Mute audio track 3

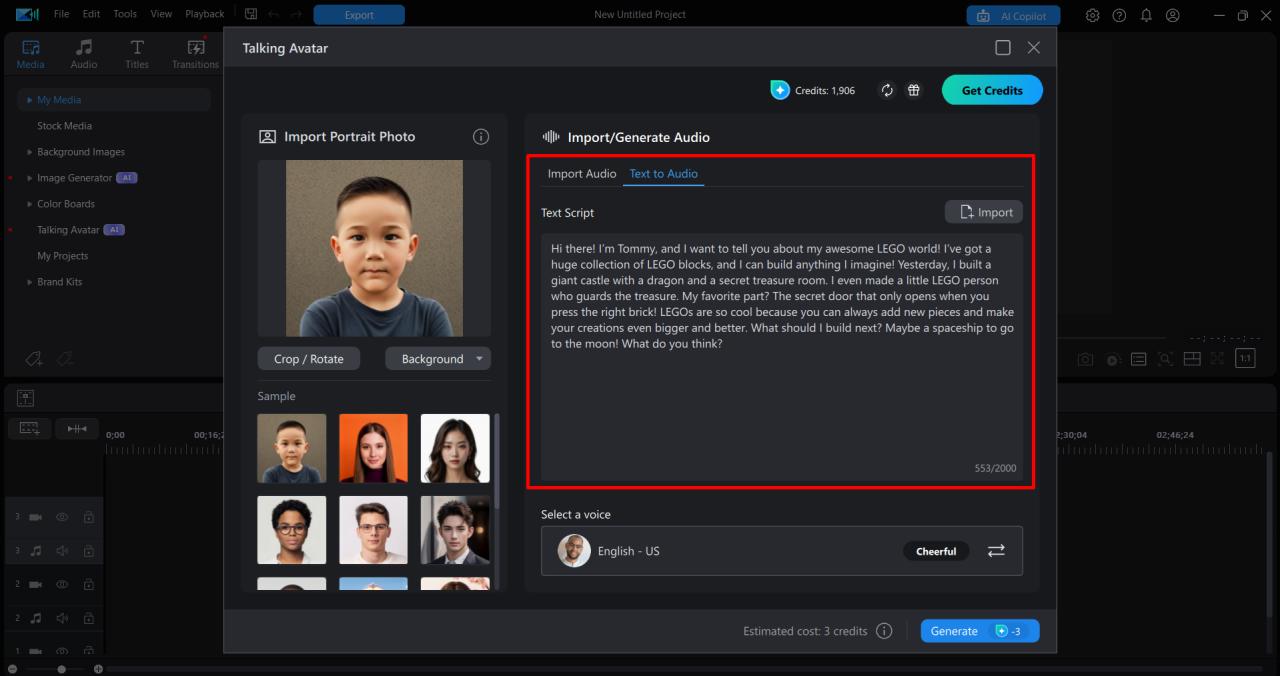click(62, 551)
